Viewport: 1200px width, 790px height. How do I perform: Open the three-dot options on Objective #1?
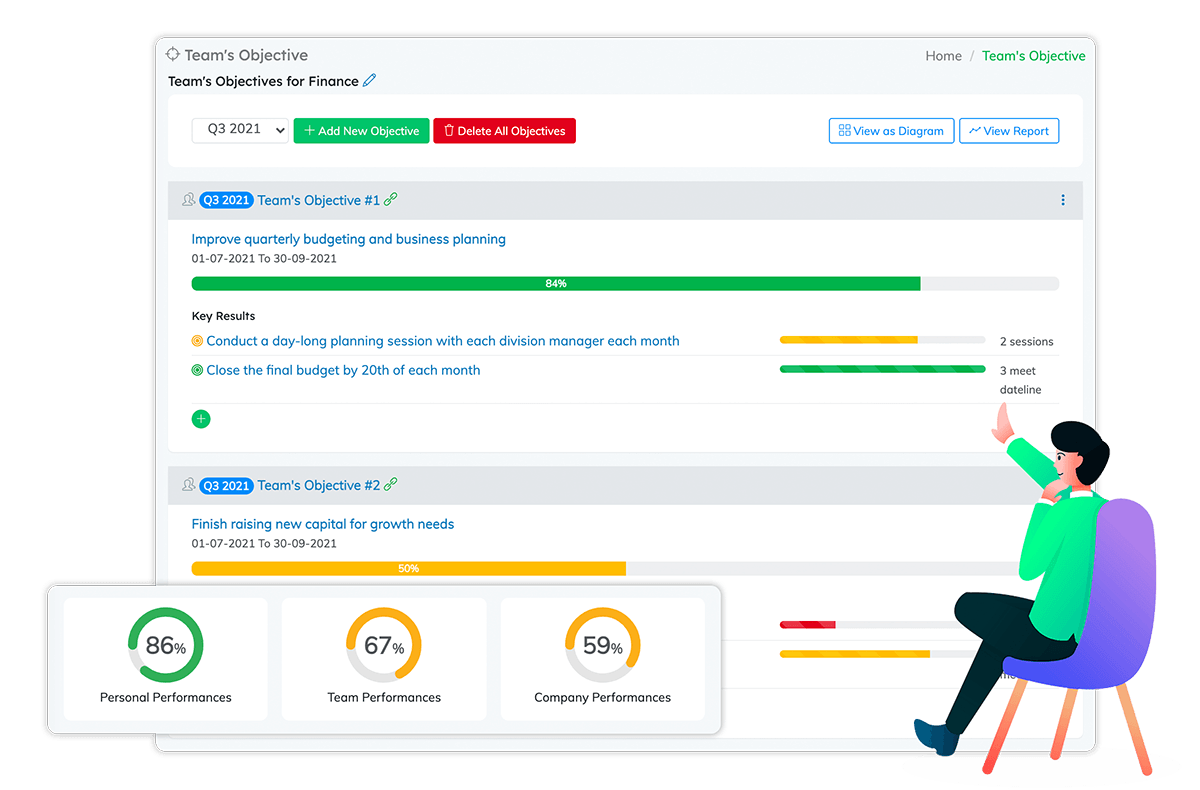(x=1063, y=199)
